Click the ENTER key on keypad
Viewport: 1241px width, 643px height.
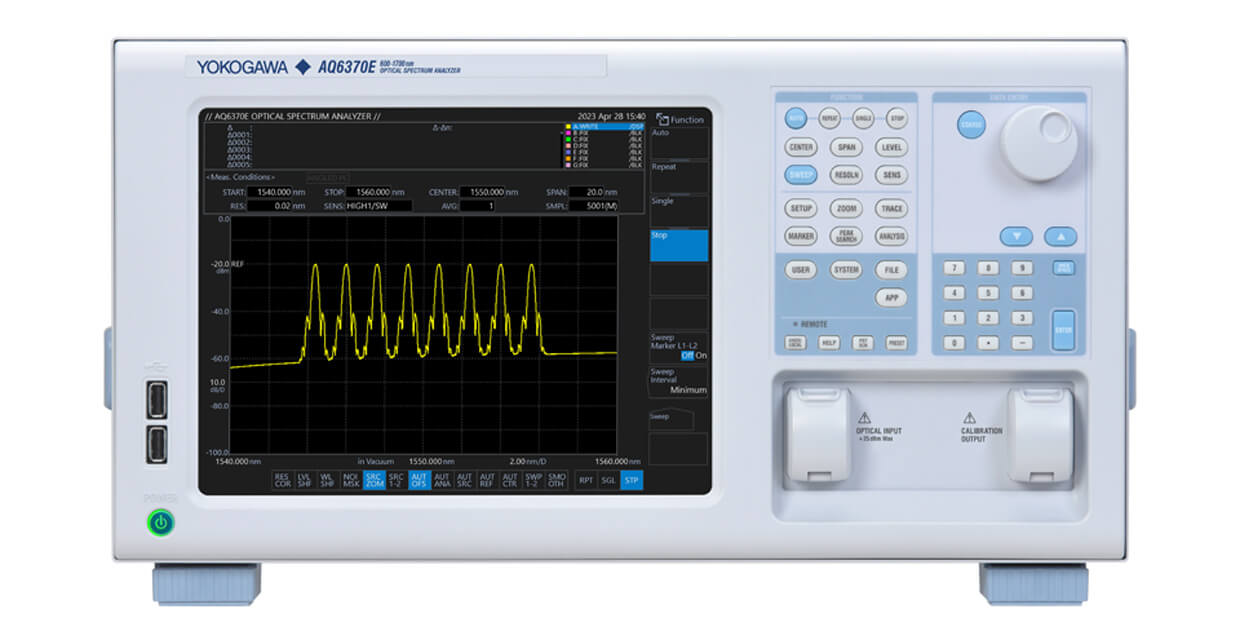coord(1063,330)
